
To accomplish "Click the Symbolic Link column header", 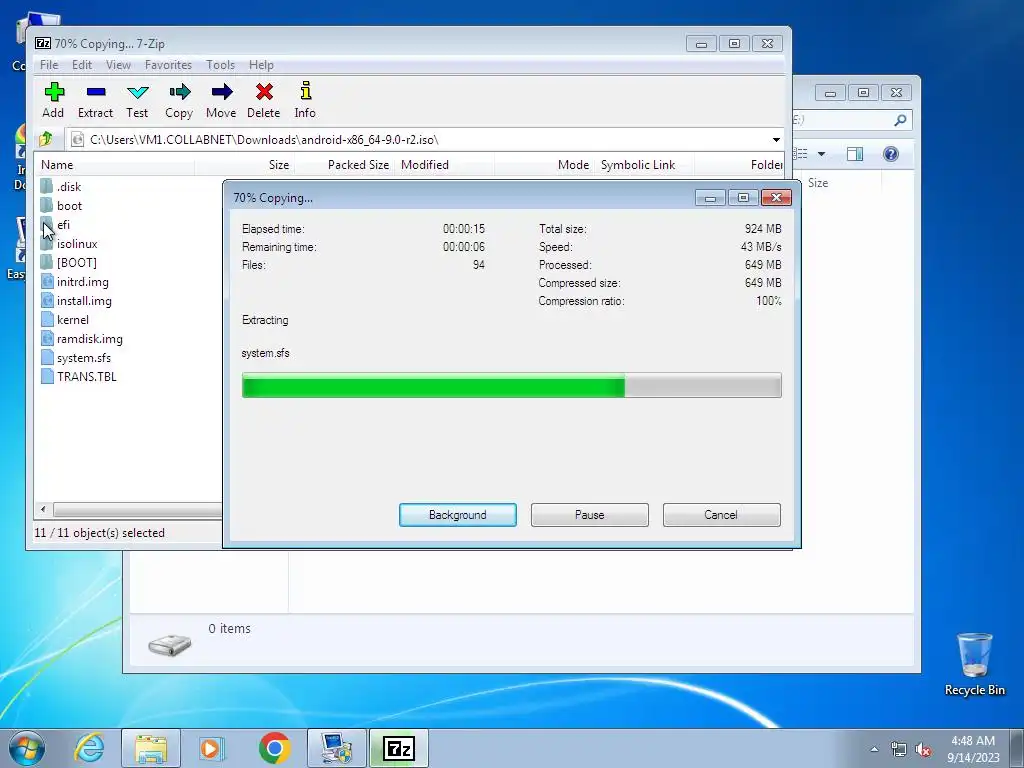I will (x=644, y=165).
